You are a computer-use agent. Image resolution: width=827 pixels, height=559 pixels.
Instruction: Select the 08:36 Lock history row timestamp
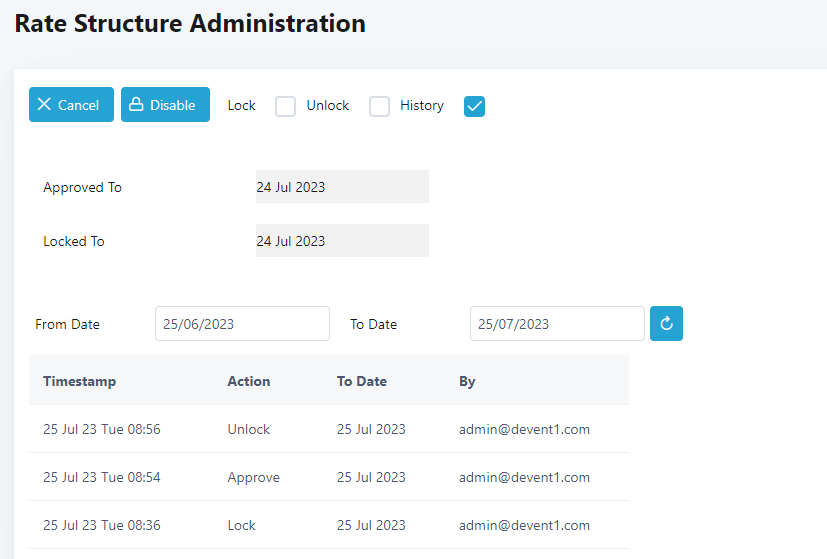pyautogui.click(x=101, y=525)
